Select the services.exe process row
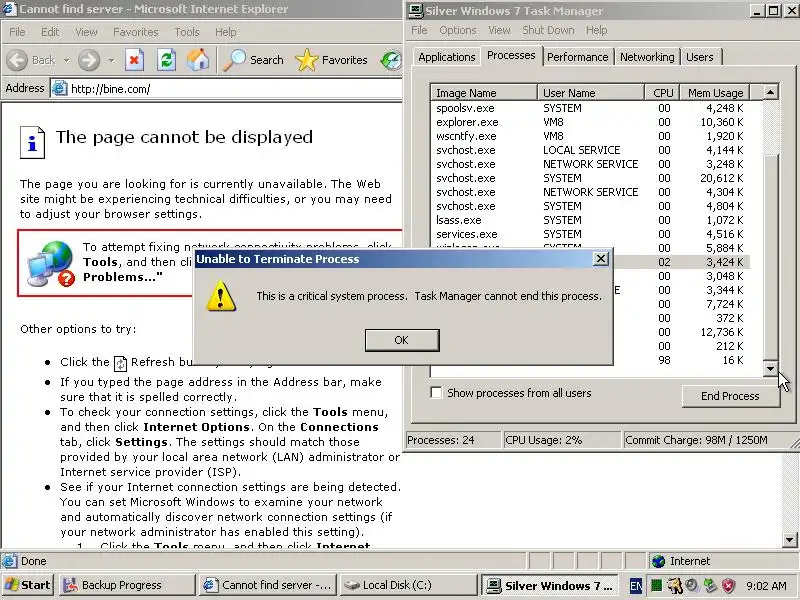 point(590,234)
